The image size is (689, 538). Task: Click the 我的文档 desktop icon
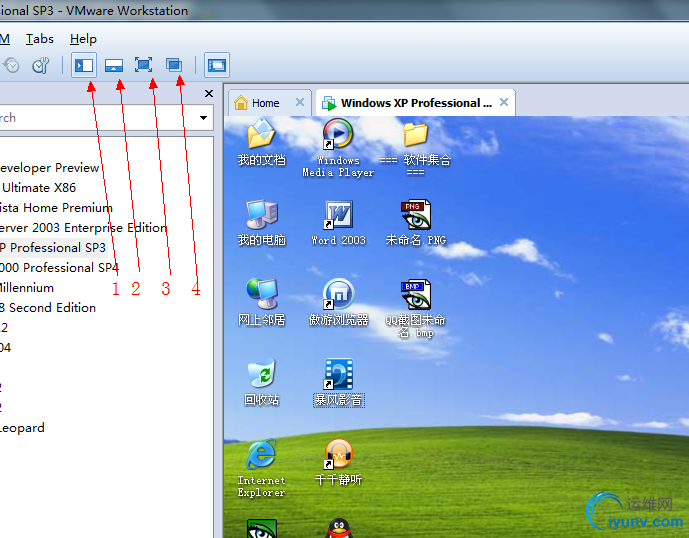[x=261, y=142]
